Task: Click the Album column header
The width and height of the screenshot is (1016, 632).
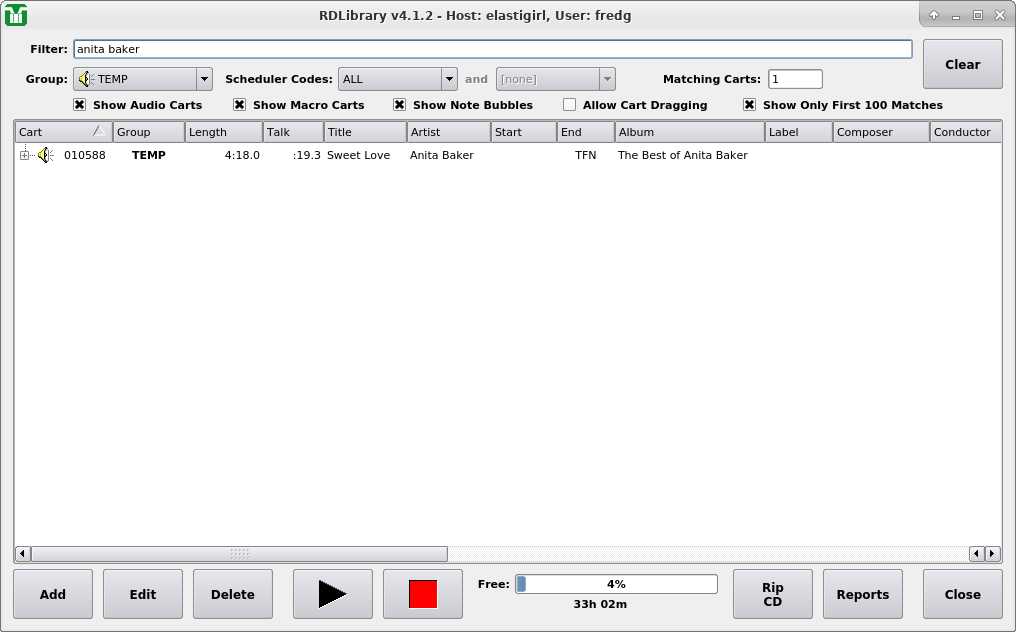Action: (689, 132)
